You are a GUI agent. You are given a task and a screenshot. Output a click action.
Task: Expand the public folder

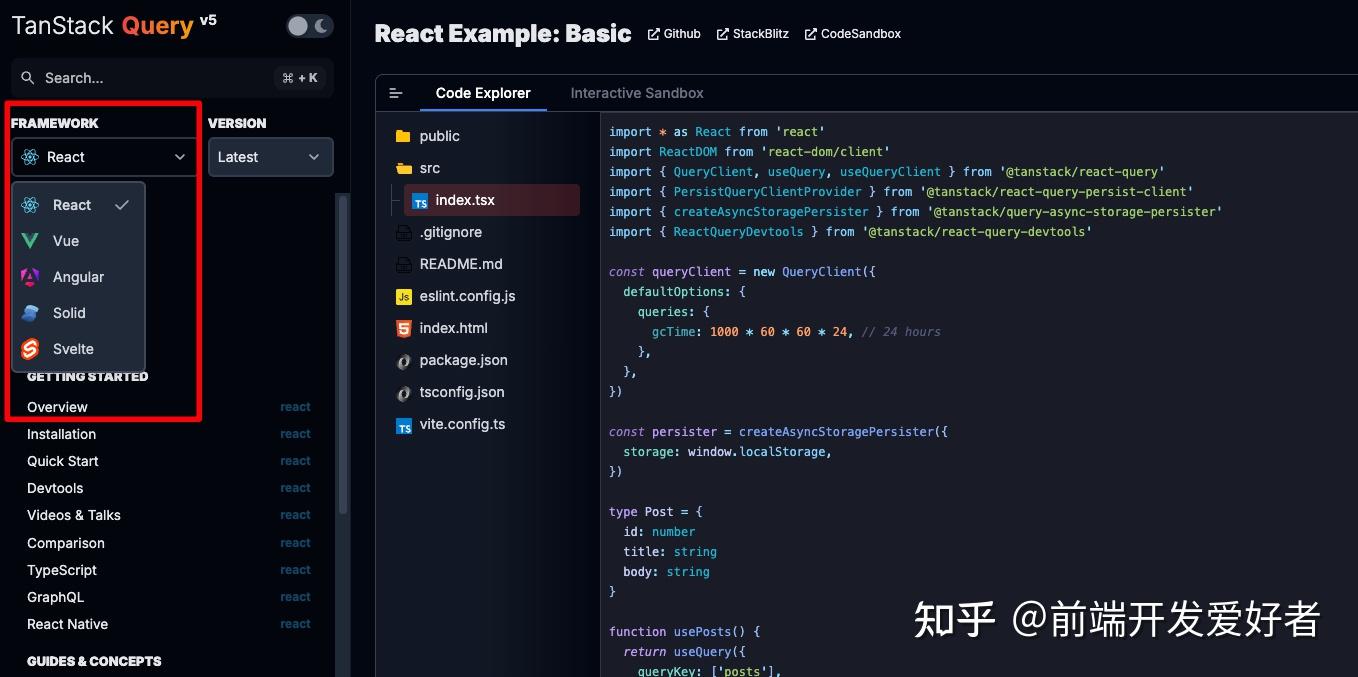click(x=440, y=136)
